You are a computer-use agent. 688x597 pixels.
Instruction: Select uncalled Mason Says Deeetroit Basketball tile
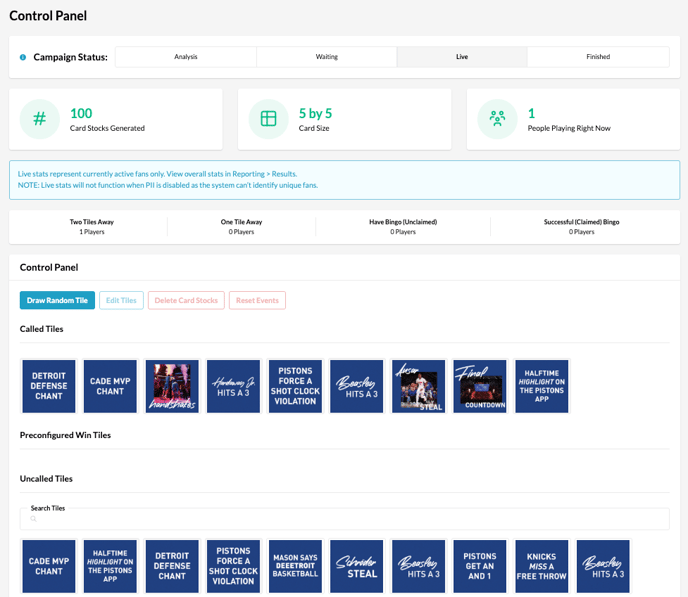click(295, 567)
